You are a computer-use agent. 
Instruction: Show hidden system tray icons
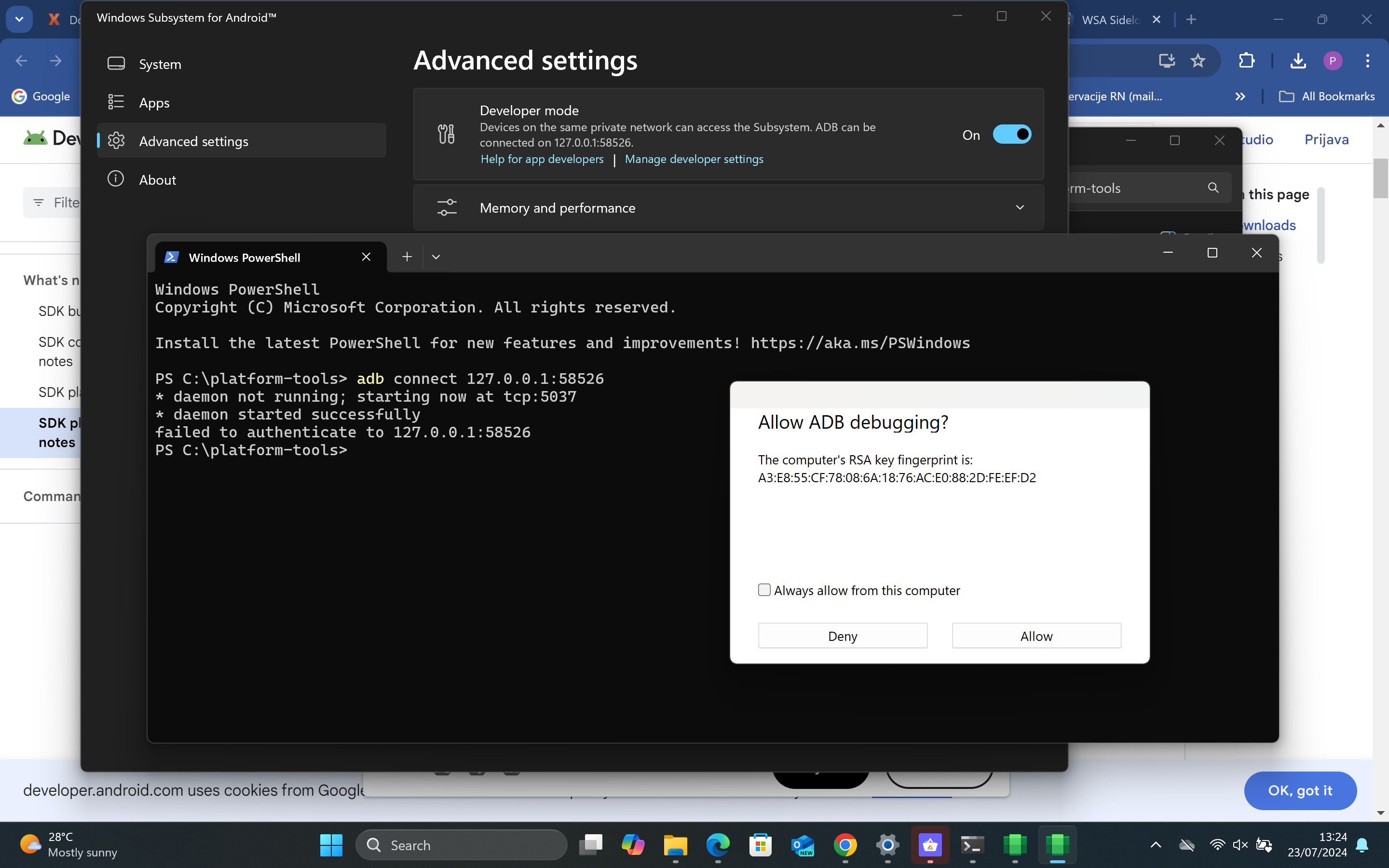pos(1156,845)
